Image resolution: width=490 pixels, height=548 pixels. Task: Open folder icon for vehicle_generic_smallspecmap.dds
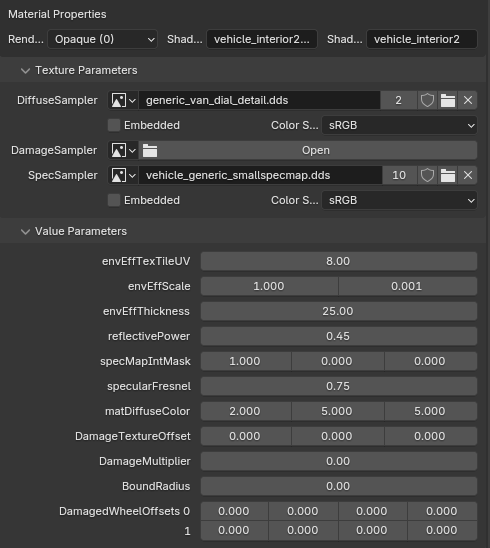click(x=447, y=175)
